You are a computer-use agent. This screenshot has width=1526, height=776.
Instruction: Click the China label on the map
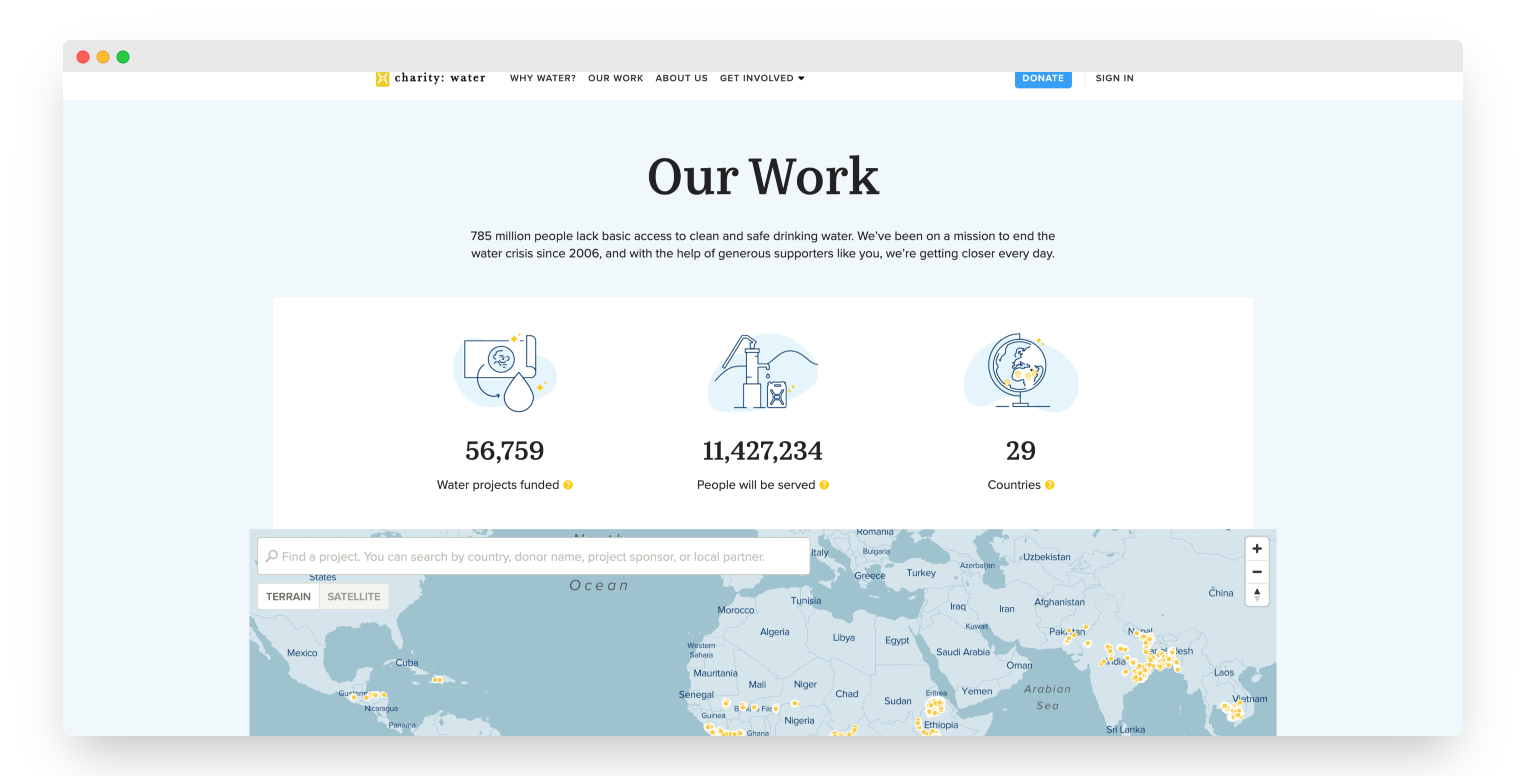coord(1221,593)
